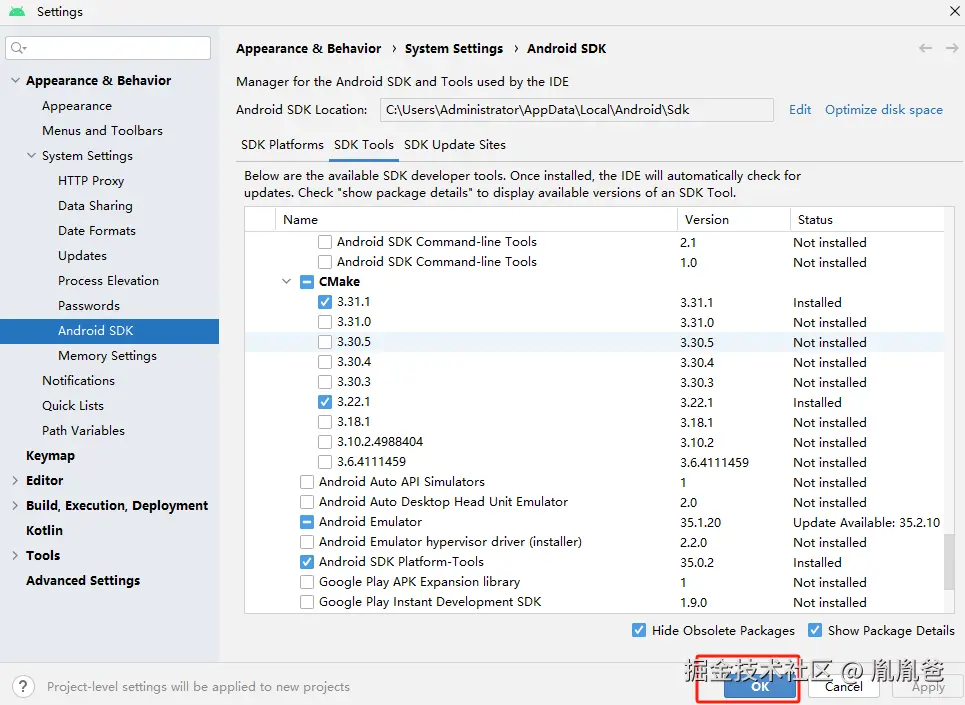Uncheck CMake 3.22.1 checkbox

pos(325,402)
